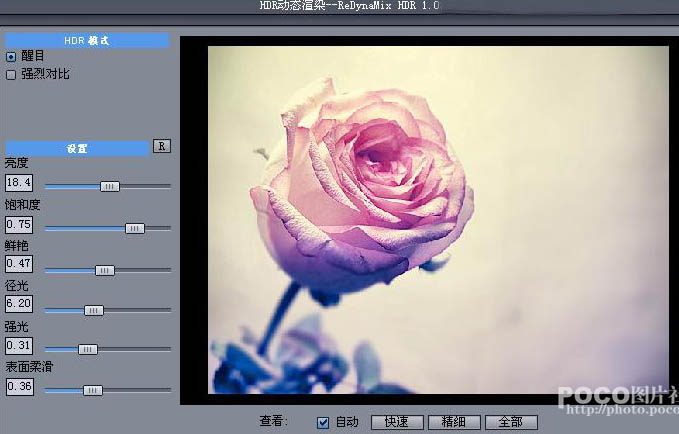Click the 饱和度 saturation slider handle

tap(135, 228)
